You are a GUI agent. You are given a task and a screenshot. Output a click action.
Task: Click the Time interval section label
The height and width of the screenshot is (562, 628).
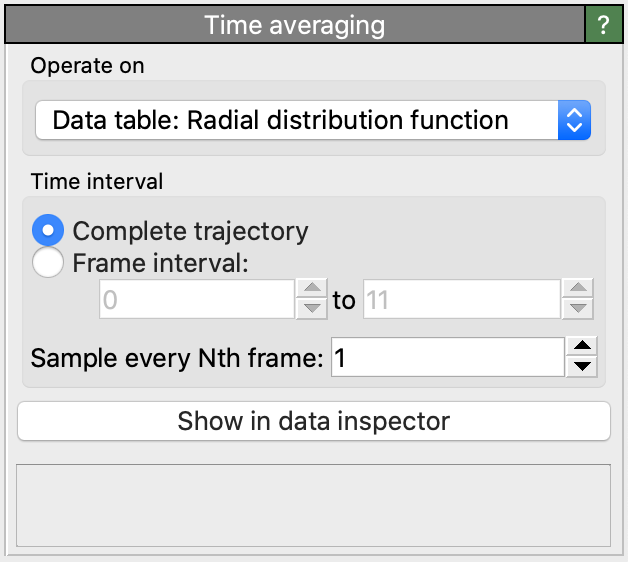coord(97,181)
